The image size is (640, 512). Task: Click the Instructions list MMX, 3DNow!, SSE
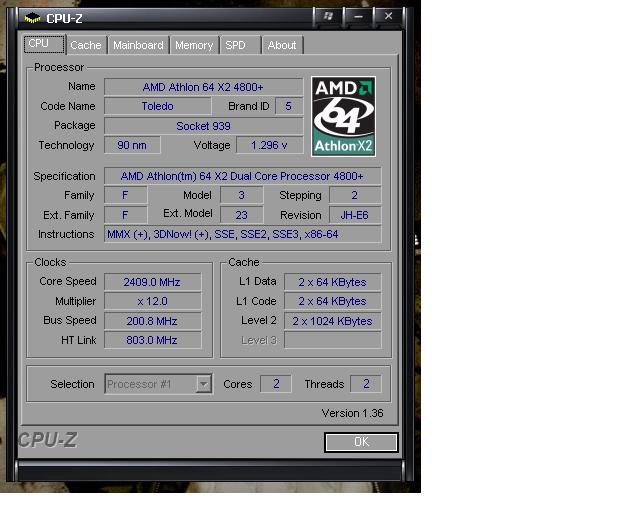(x=242, y=234)
